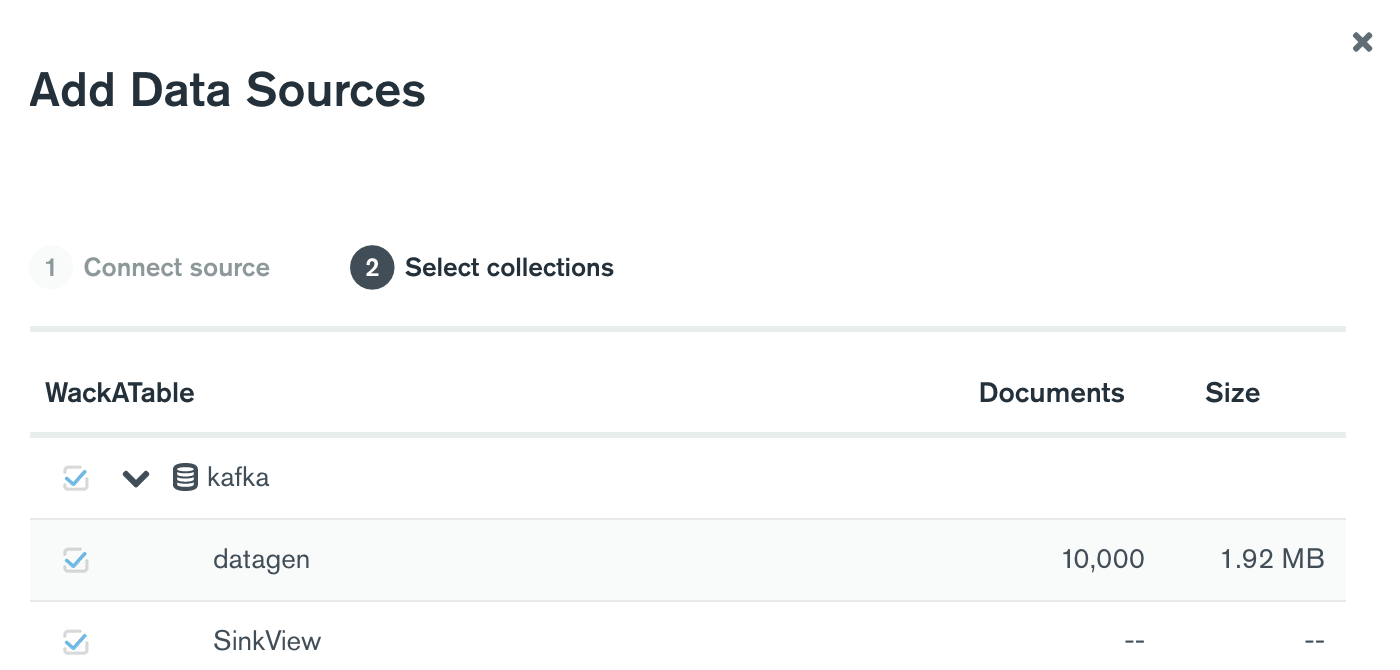1400x670 pixels.
Task: Click the Documents column header
Action: click(x=1051, y=392)
